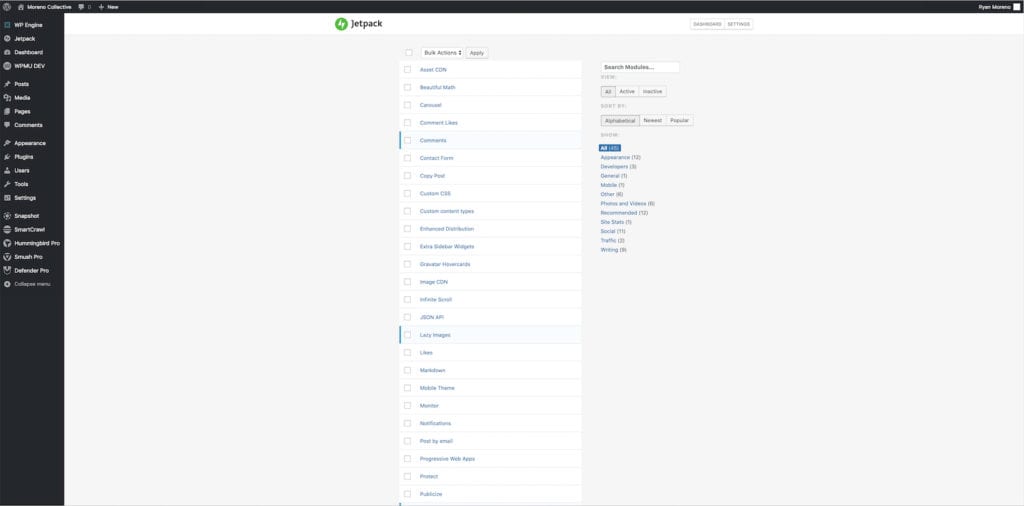This screenshot has width=1024, height=506.
Task: Check the Publicize module checkbox
Action: click(x=408, y=494)
